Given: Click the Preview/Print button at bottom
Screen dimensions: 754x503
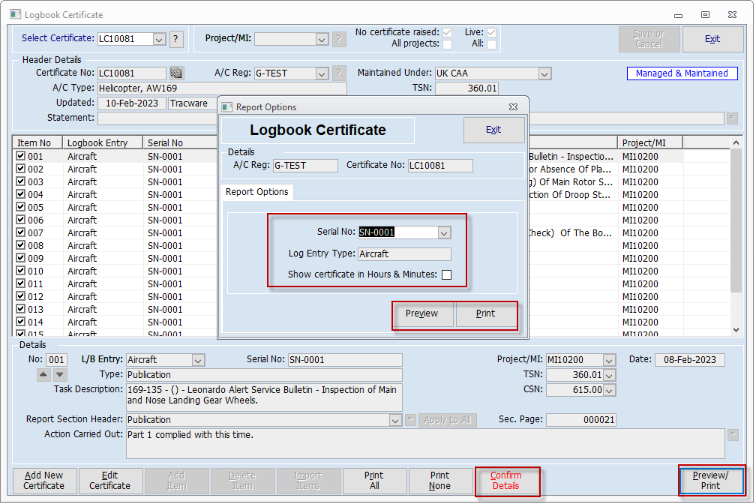Looking at the screenshot, I should (x=711, y=481).
